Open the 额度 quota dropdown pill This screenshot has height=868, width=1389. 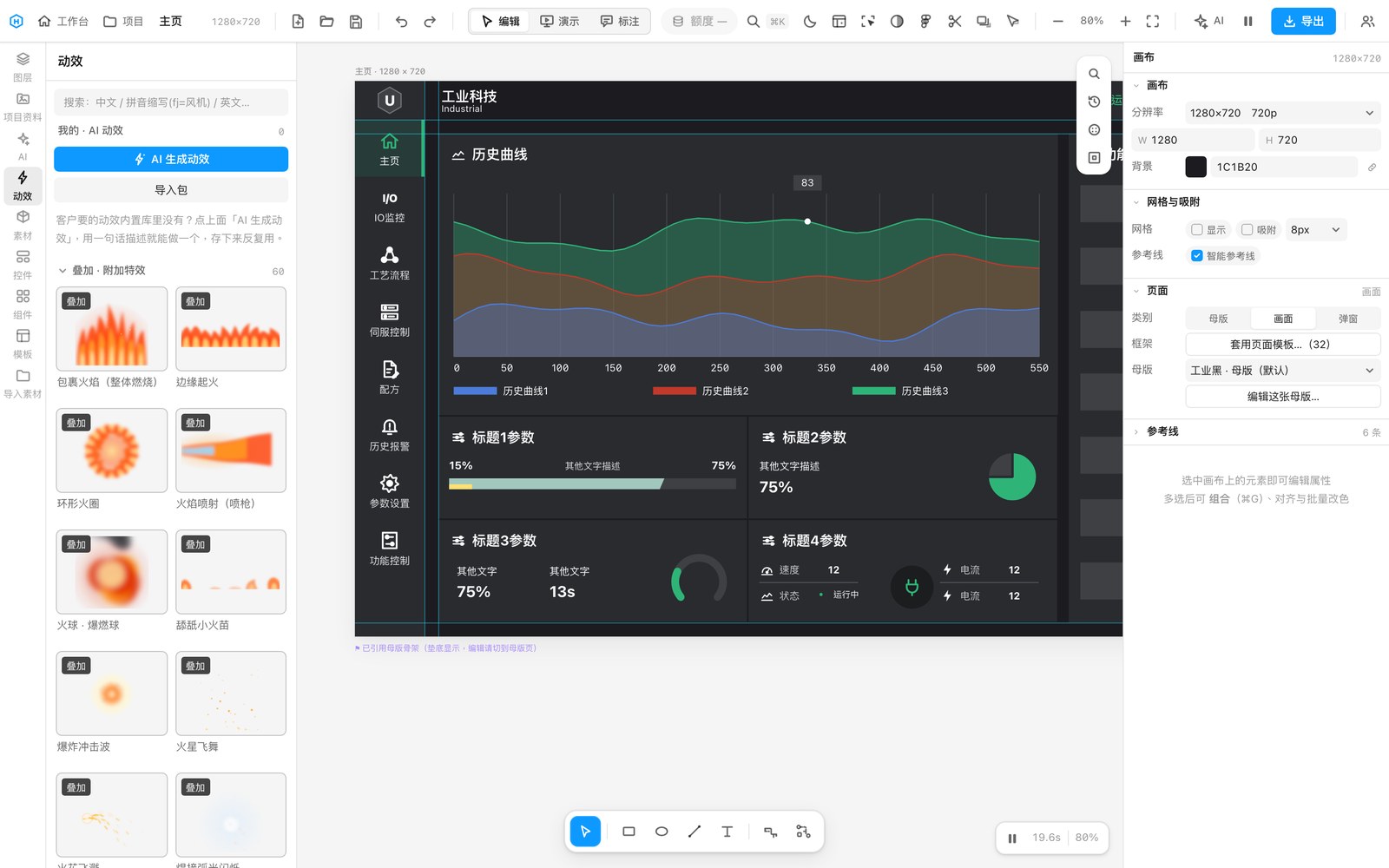point(700,21)
